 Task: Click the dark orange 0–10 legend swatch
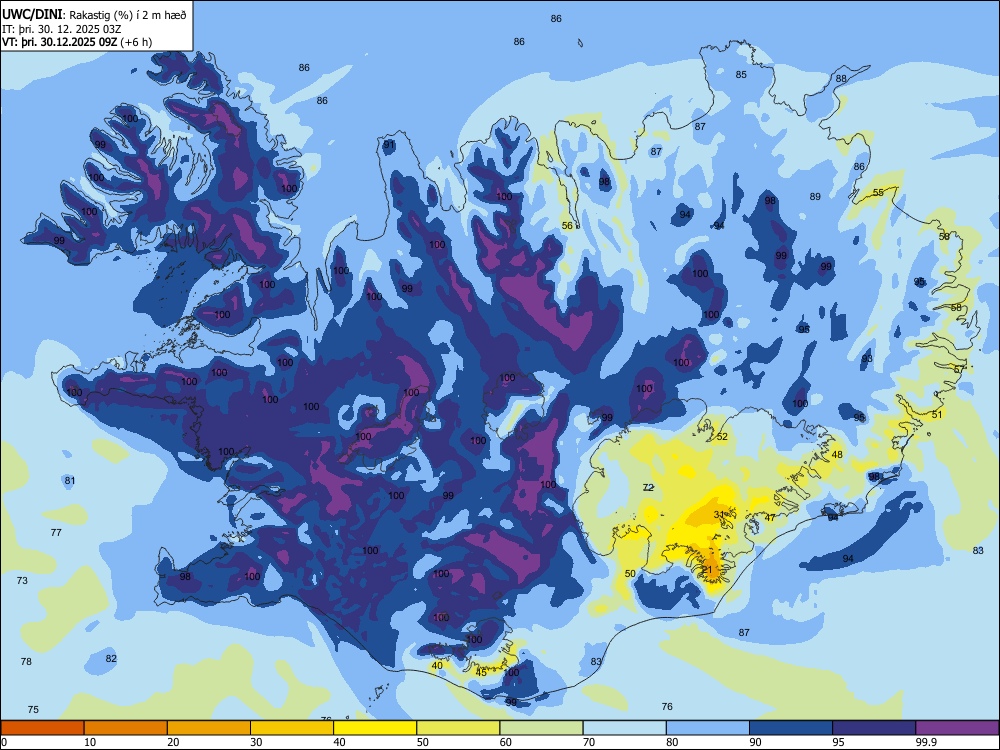click(42, 728)
